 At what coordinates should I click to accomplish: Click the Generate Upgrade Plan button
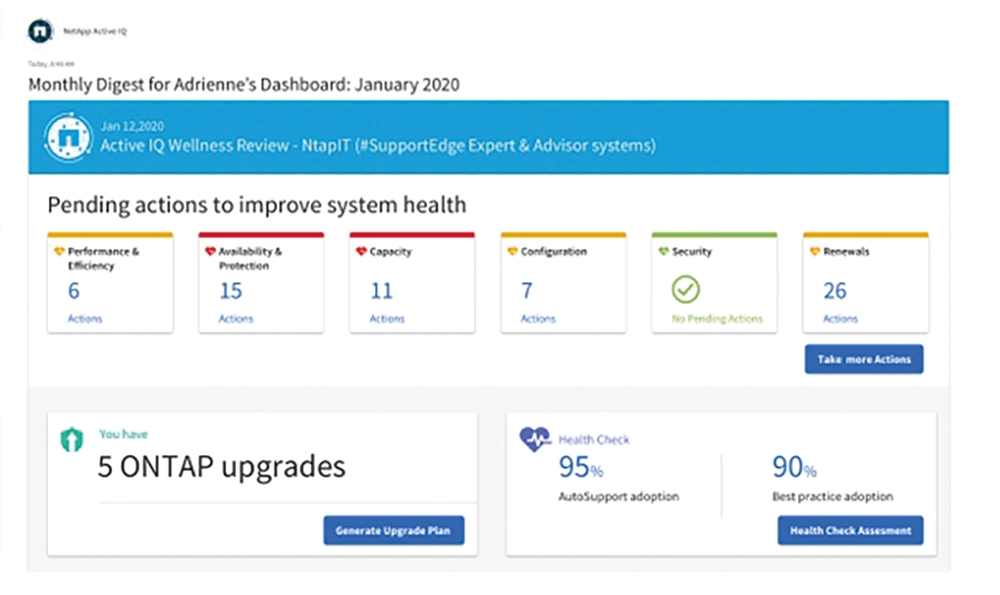(x=393, y=530)
